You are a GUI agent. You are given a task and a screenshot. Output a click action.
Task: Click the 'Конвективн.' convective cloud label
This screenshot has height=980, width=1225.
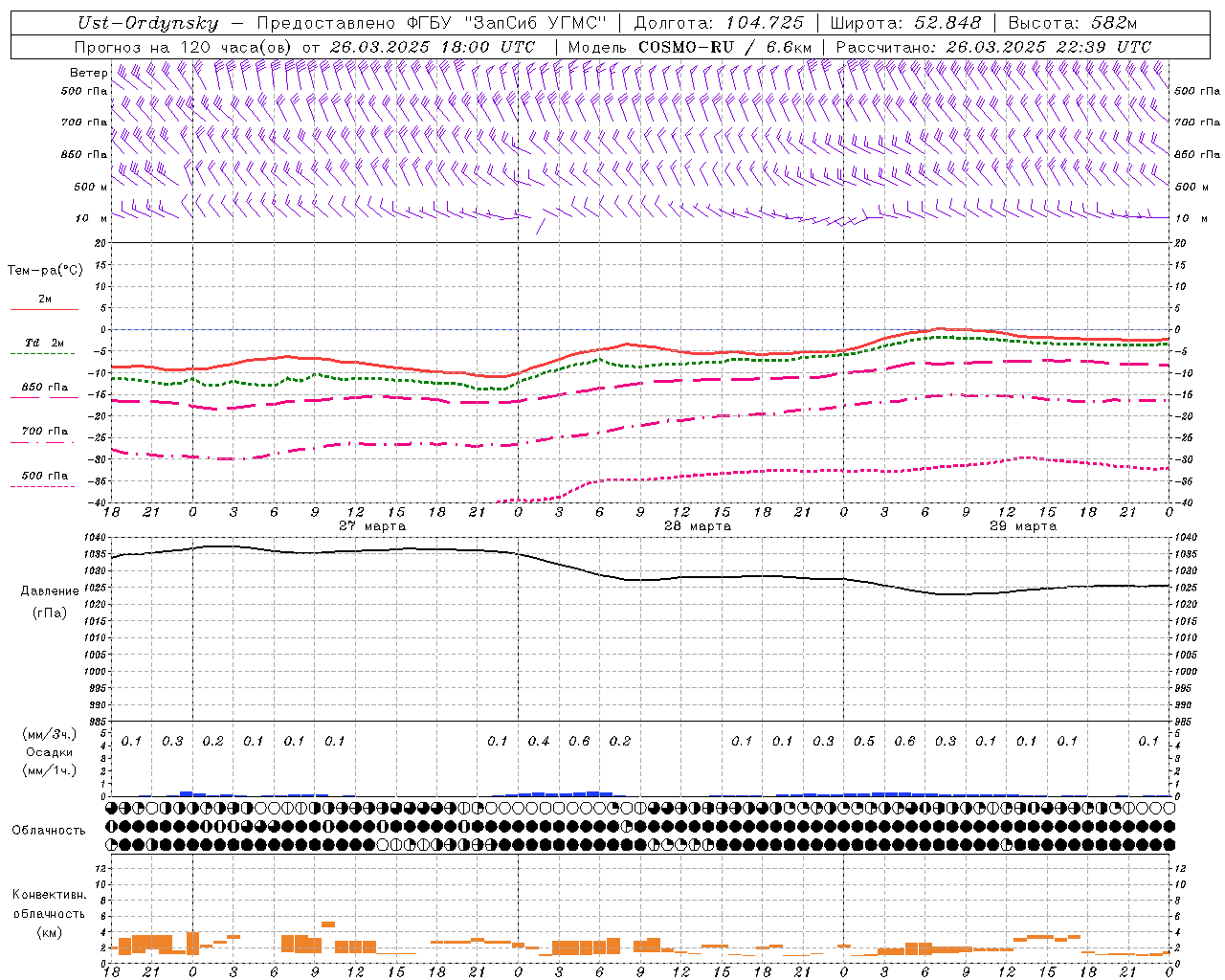point(49,895)
